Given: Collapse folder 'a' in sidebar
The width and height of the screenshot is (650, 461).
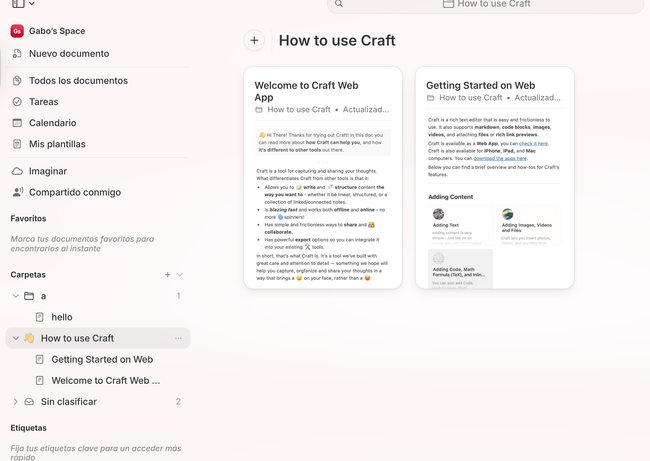Looking at the screenshot, I should [16, 296].
